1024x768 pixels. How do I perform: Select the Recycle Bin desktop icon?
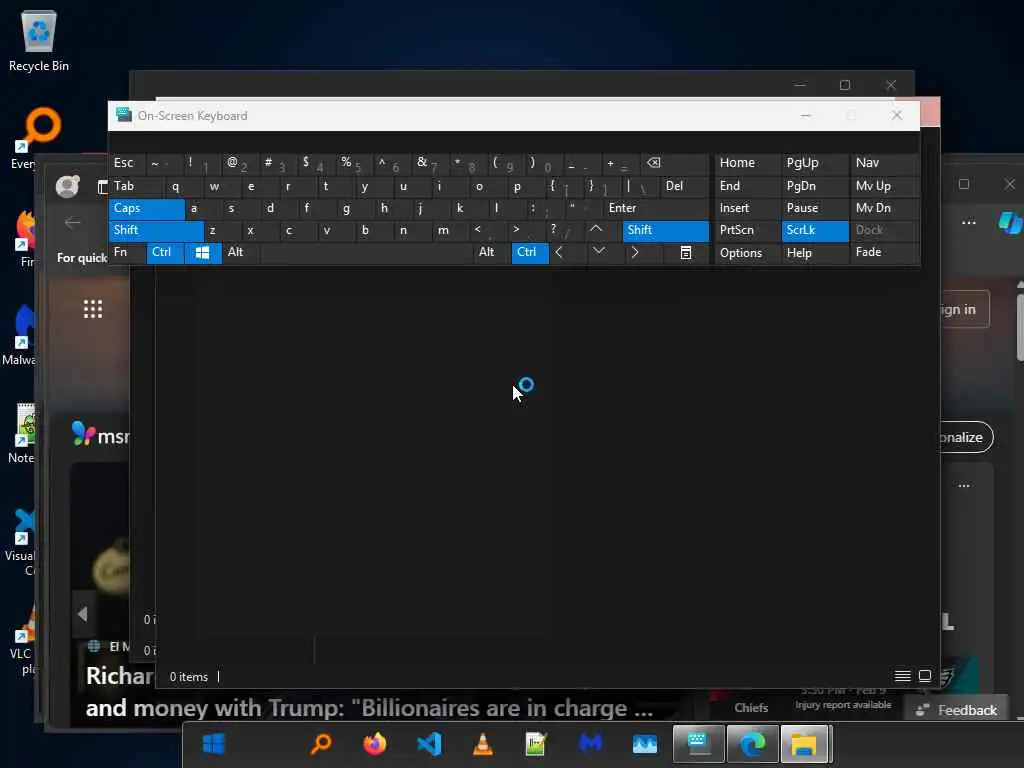point(39,40)
